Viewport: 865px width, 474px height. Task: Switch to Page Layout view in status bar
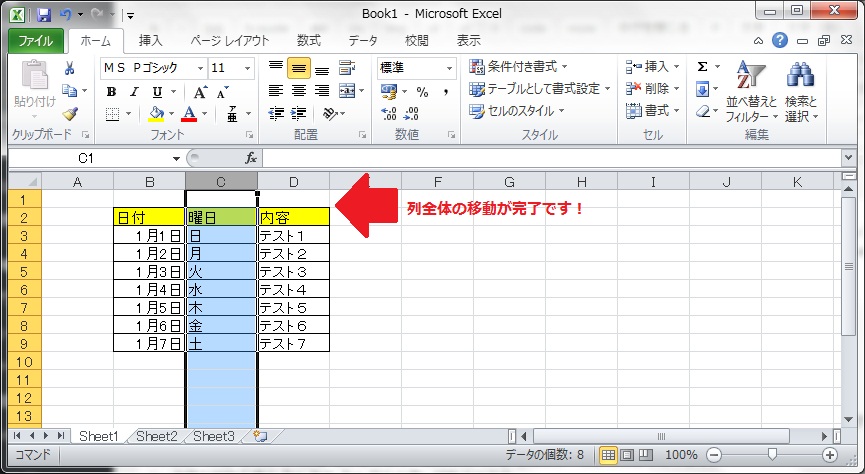click(627, 455)
